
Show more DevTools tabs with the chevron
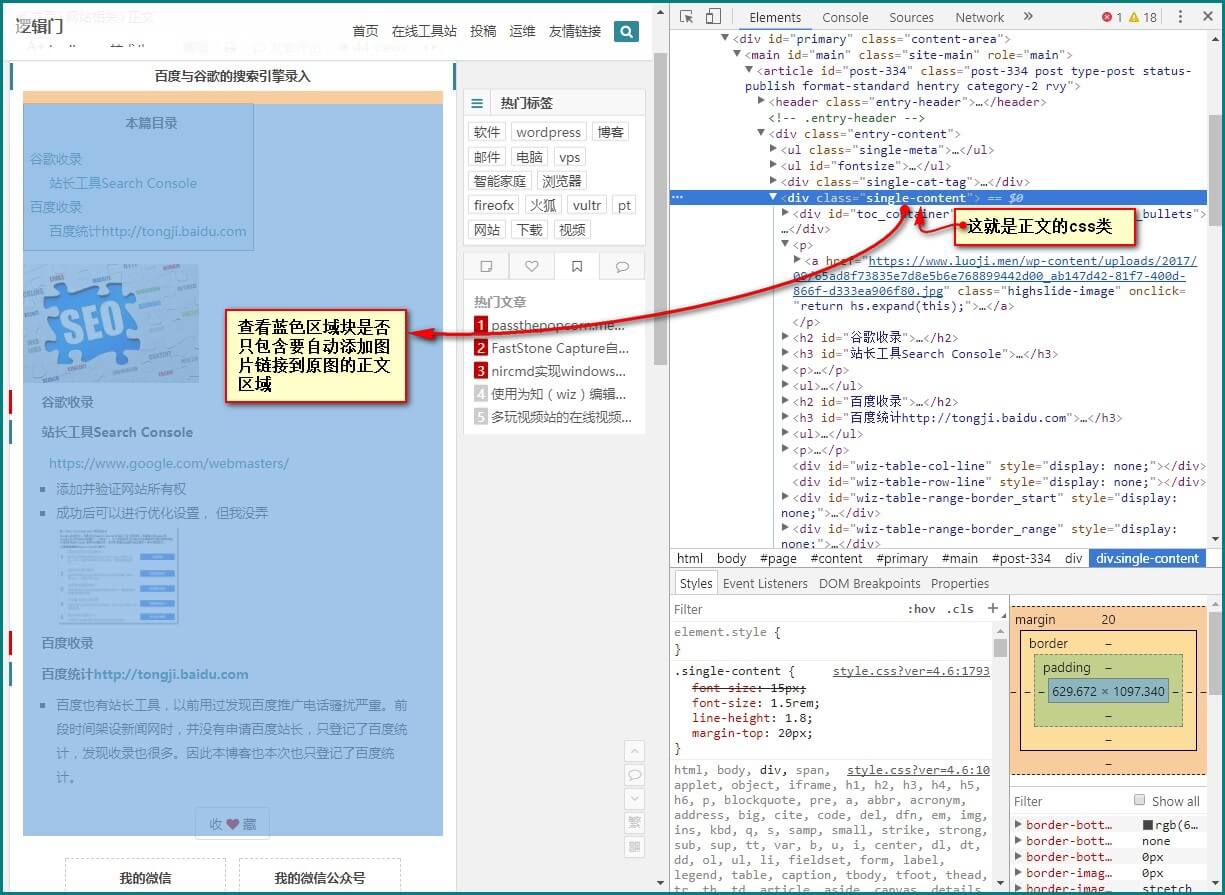click(1028, 17)
